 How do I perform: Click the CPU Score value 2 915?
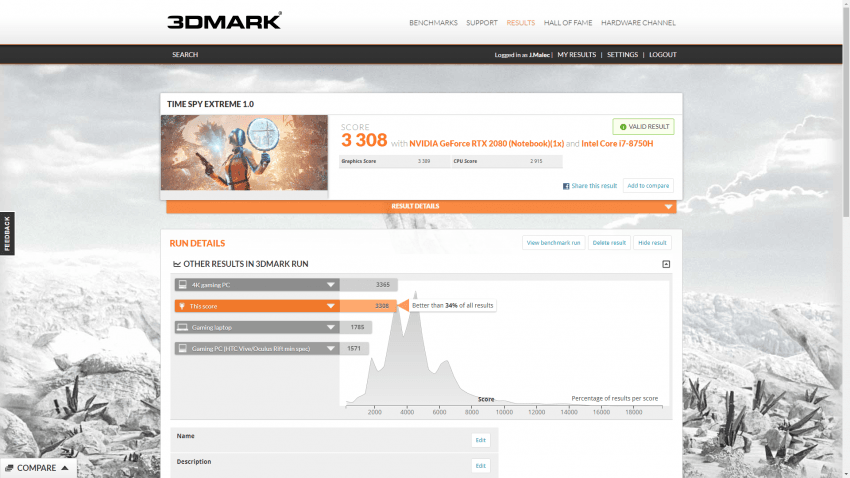click(536, 161)
